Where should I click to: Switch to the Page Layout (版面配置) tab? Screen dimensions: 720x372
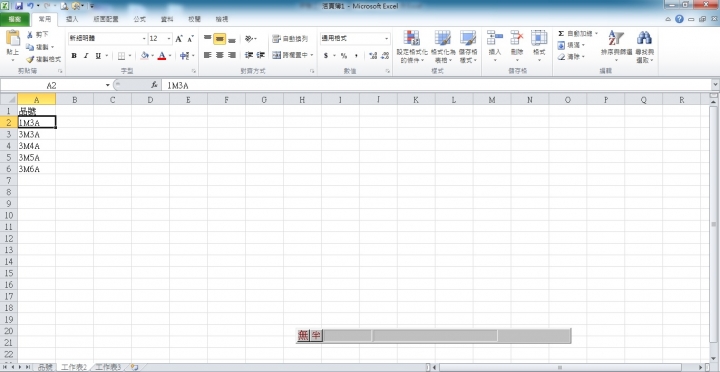point(106,20)
